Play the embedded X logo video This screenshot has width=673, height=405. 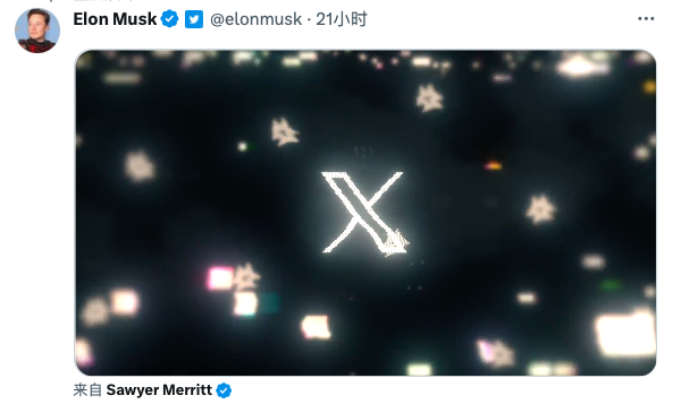[365, 213]
